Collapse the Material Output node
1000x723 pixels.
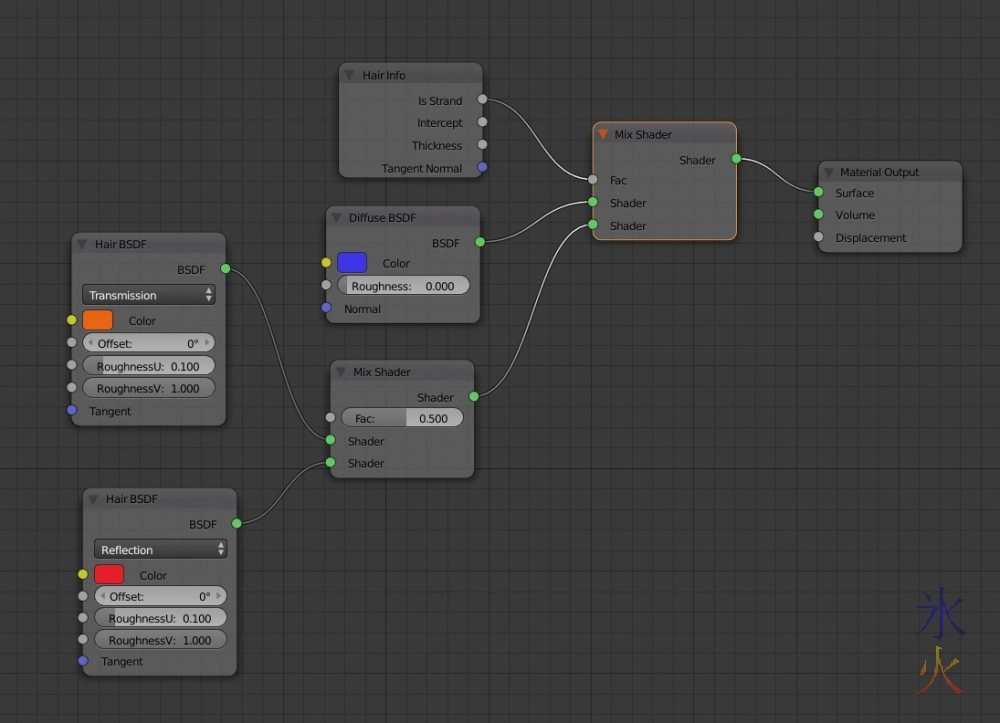coord(828,172)
